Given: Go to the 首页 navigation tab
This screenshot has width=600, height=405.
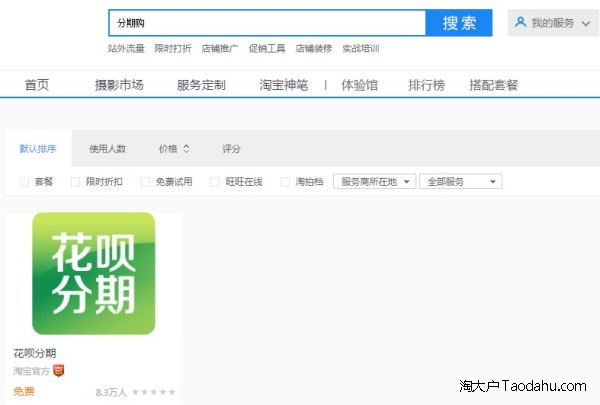Looking at the screenshot, I should (x=37, y=85).
